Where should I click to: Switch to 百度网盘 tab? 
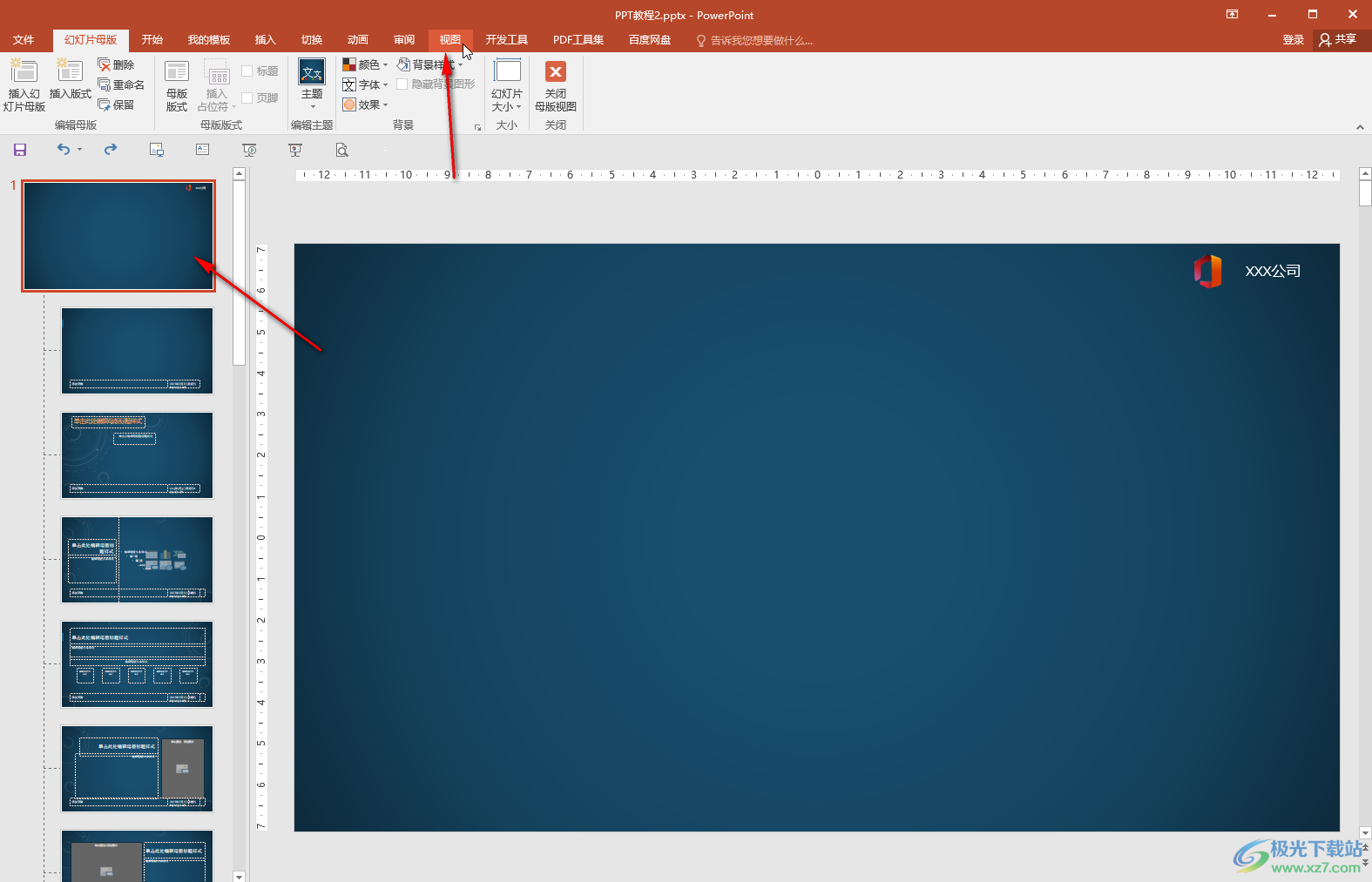[x=650, y=40]
